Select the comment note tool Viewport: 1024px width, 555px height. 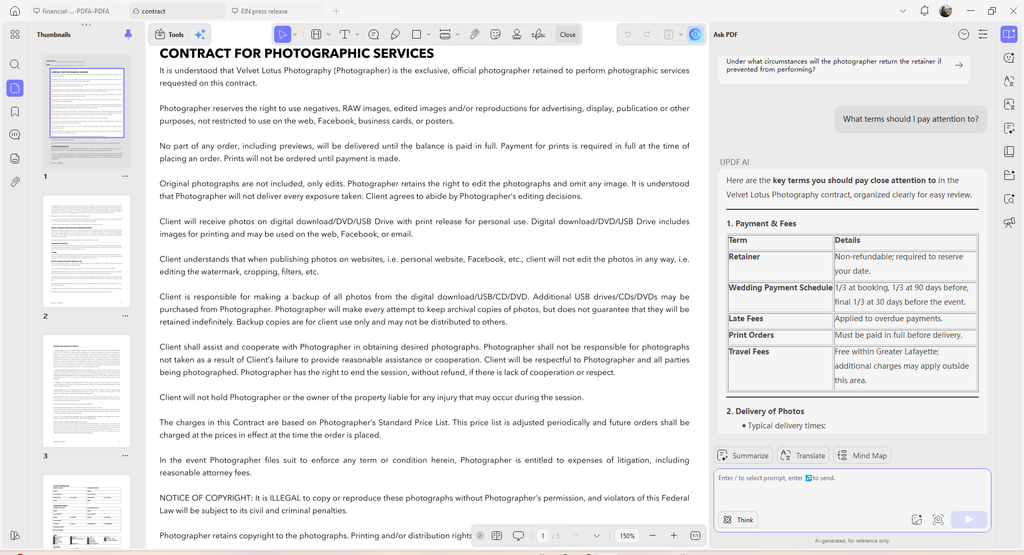click(374, 35)
